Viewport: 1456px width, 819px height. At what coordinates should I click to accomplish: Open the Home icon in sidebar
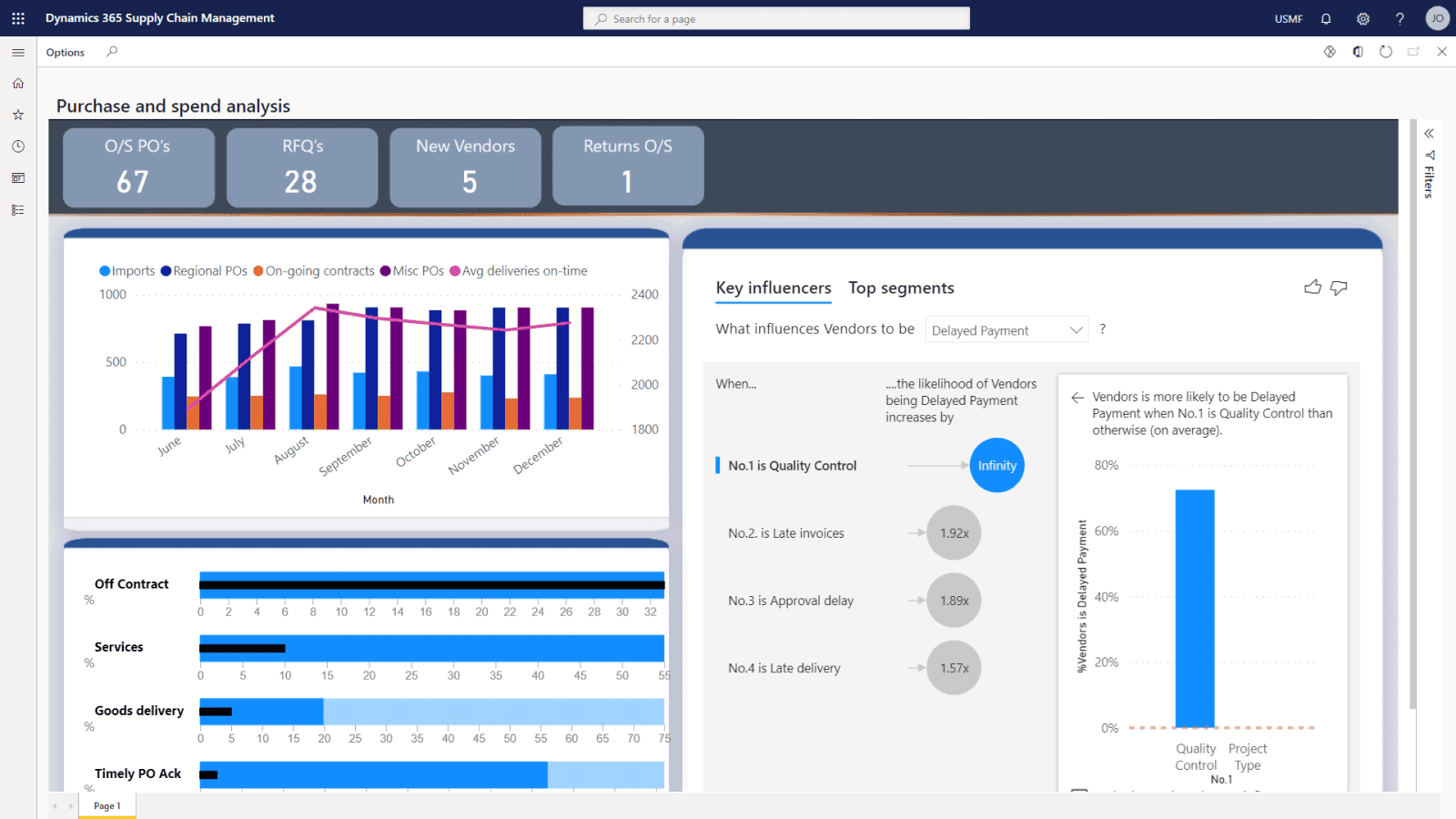[x=18, y=84]
